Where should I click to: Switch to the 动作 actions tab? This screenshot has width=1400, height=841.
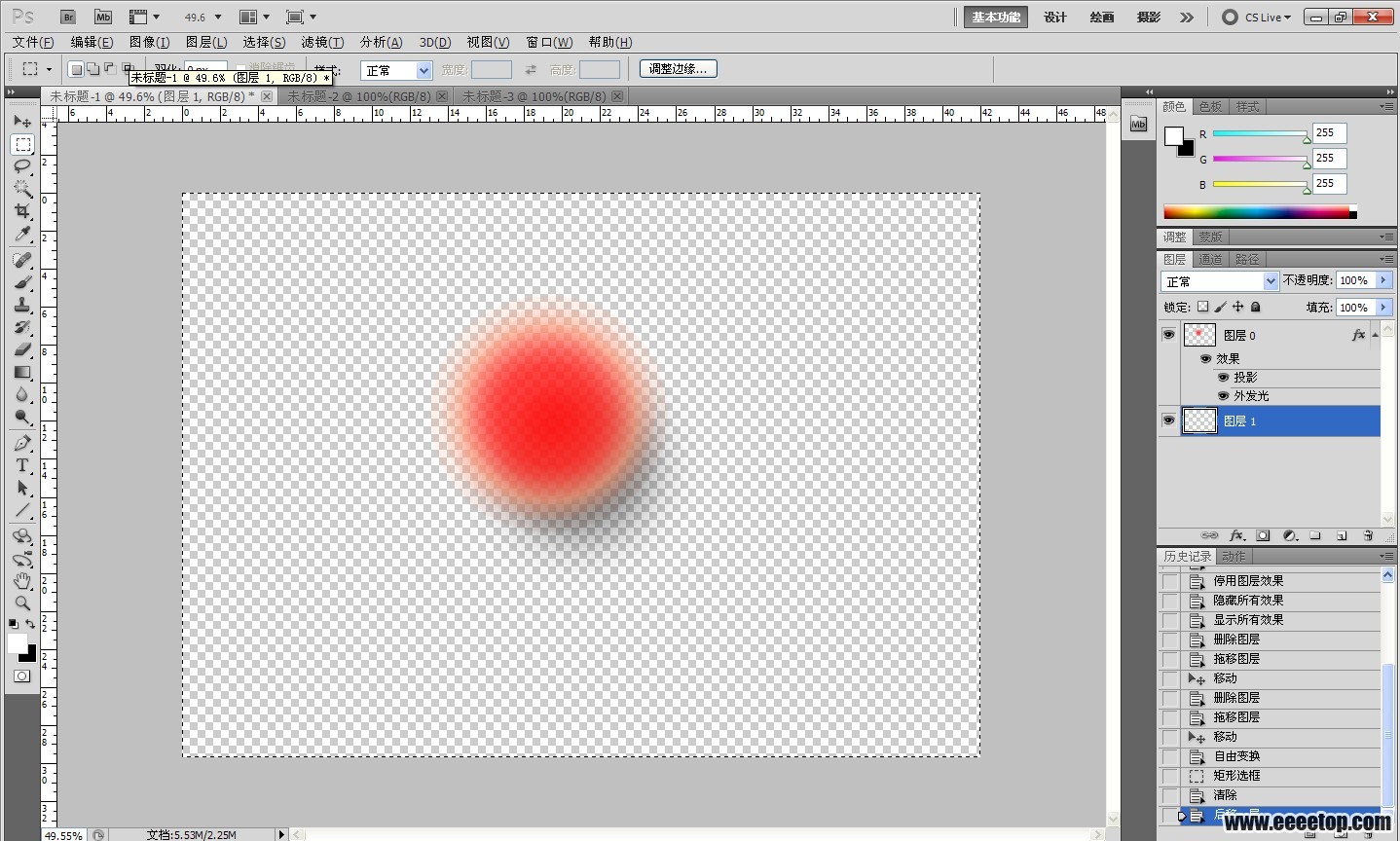pos(1234,556)
